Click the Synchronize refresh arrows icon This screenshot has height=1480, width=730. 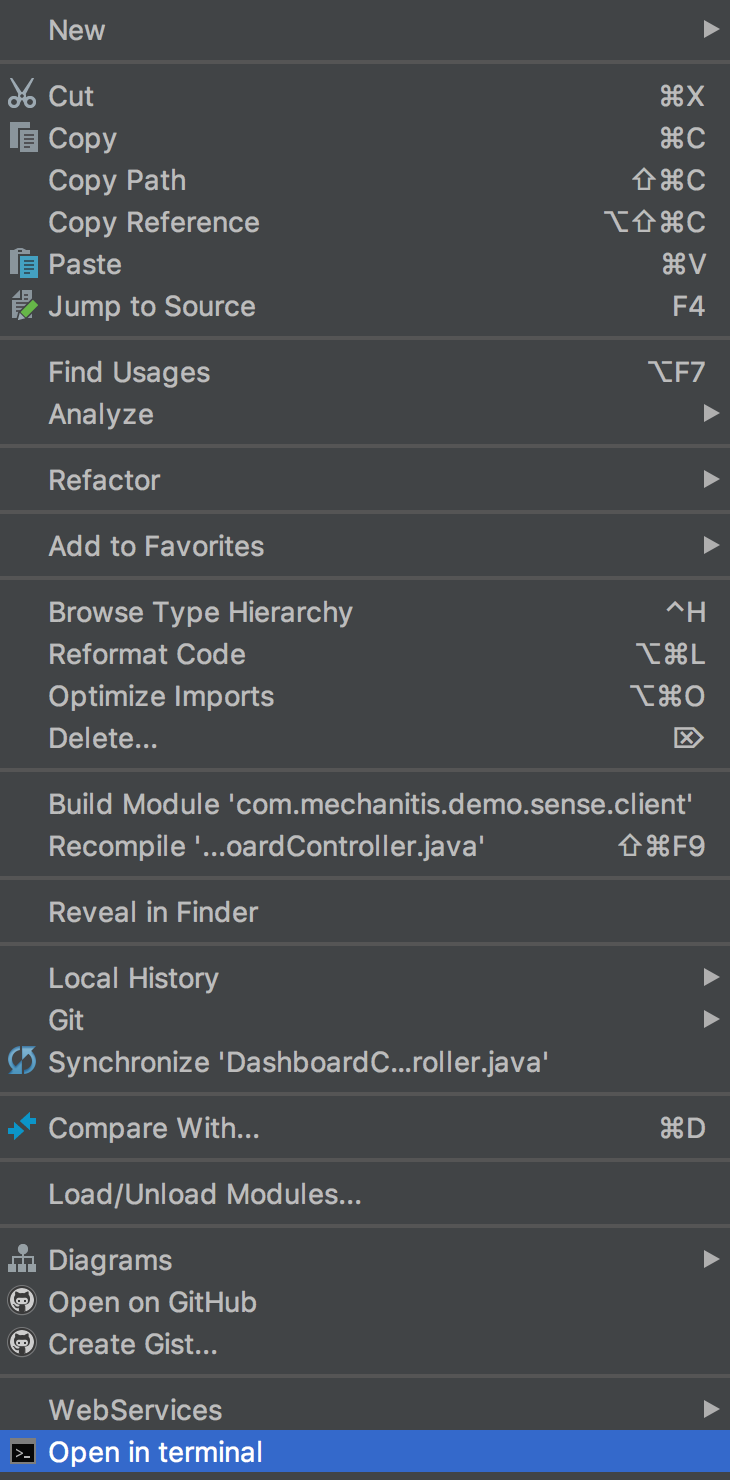(x=22, y=1061)
